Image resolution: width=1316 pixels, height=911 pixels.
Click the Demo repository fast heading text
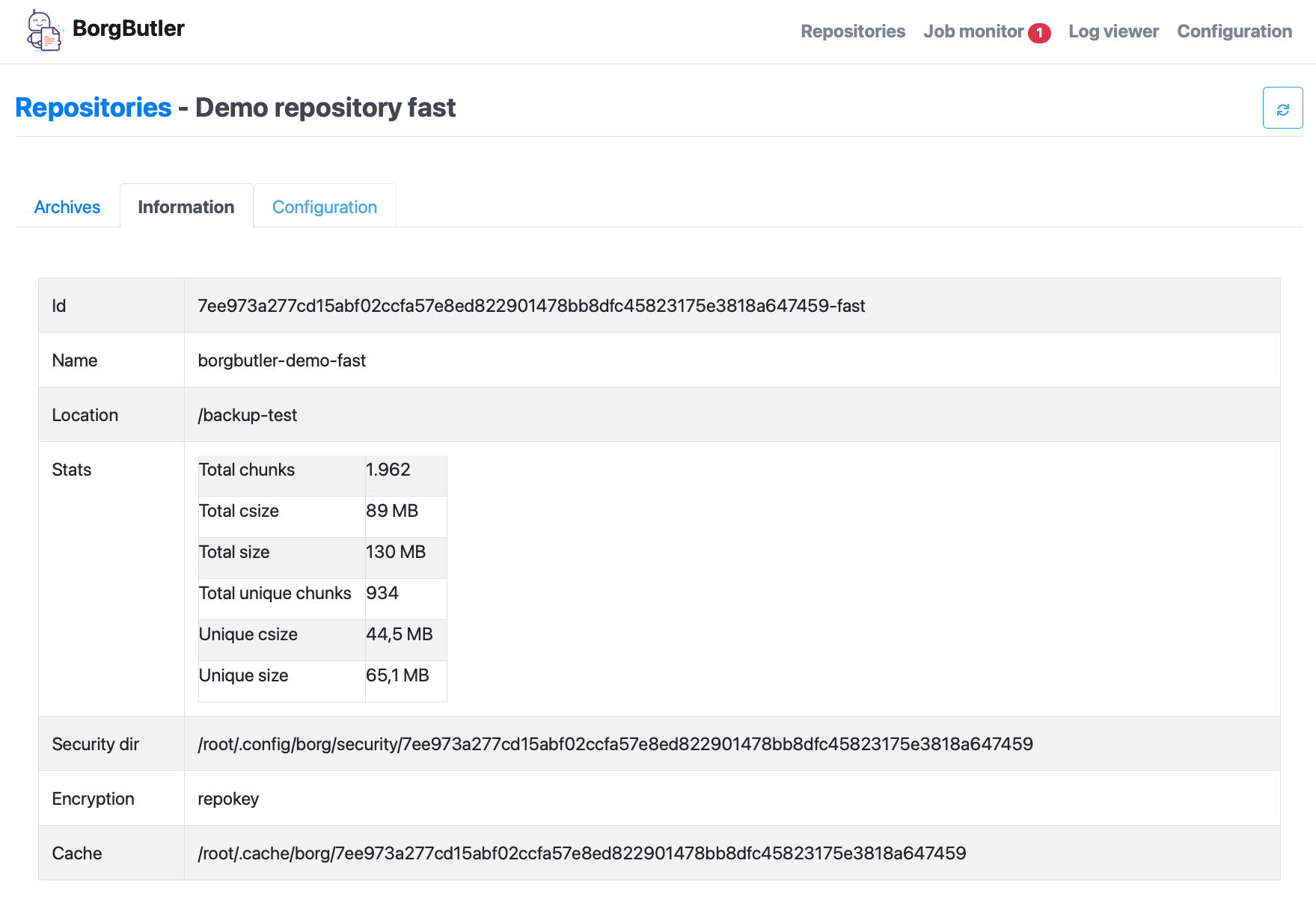click(325, 108)
